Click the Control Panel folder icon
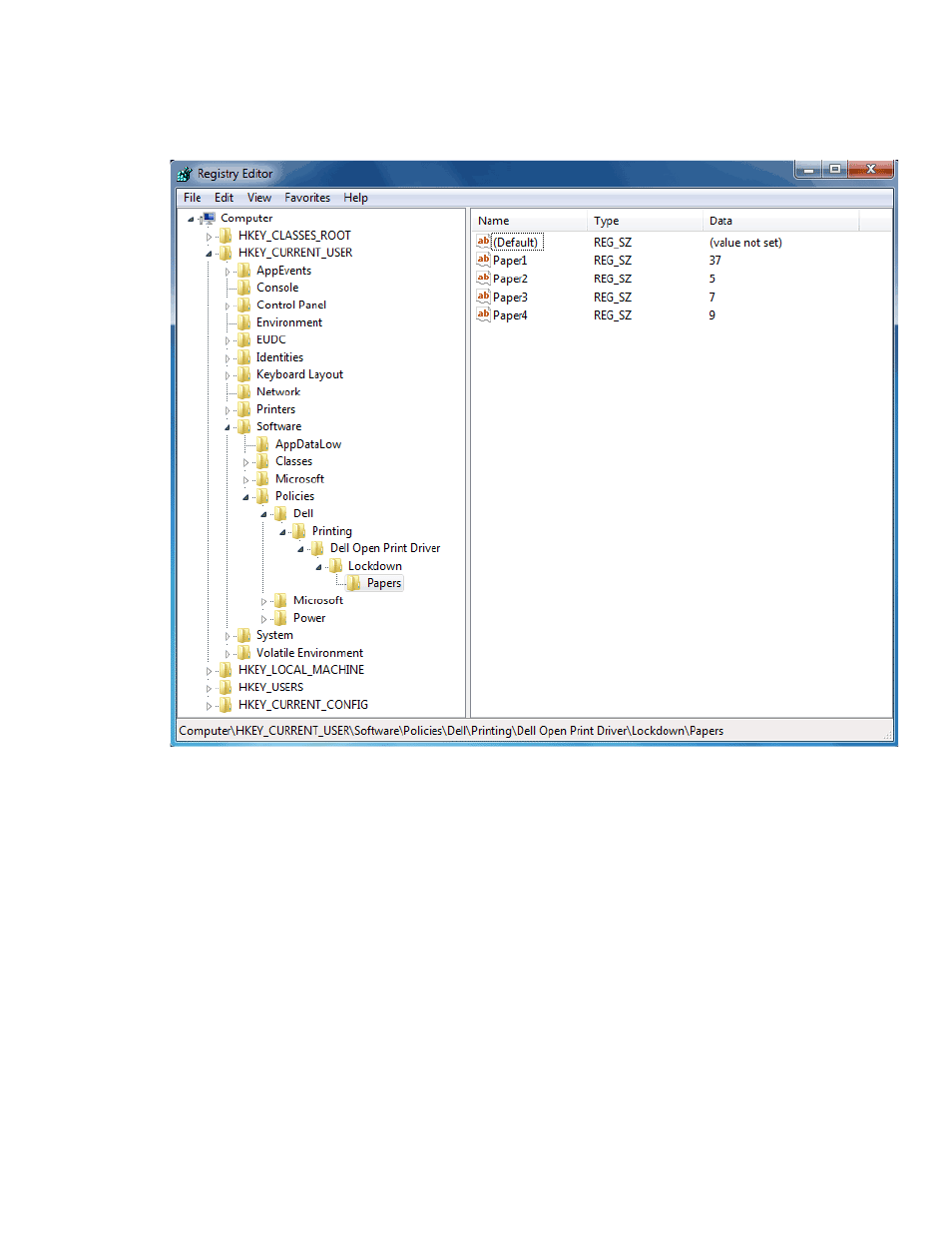Viewport: 952px width, 1233px height. 243,306
